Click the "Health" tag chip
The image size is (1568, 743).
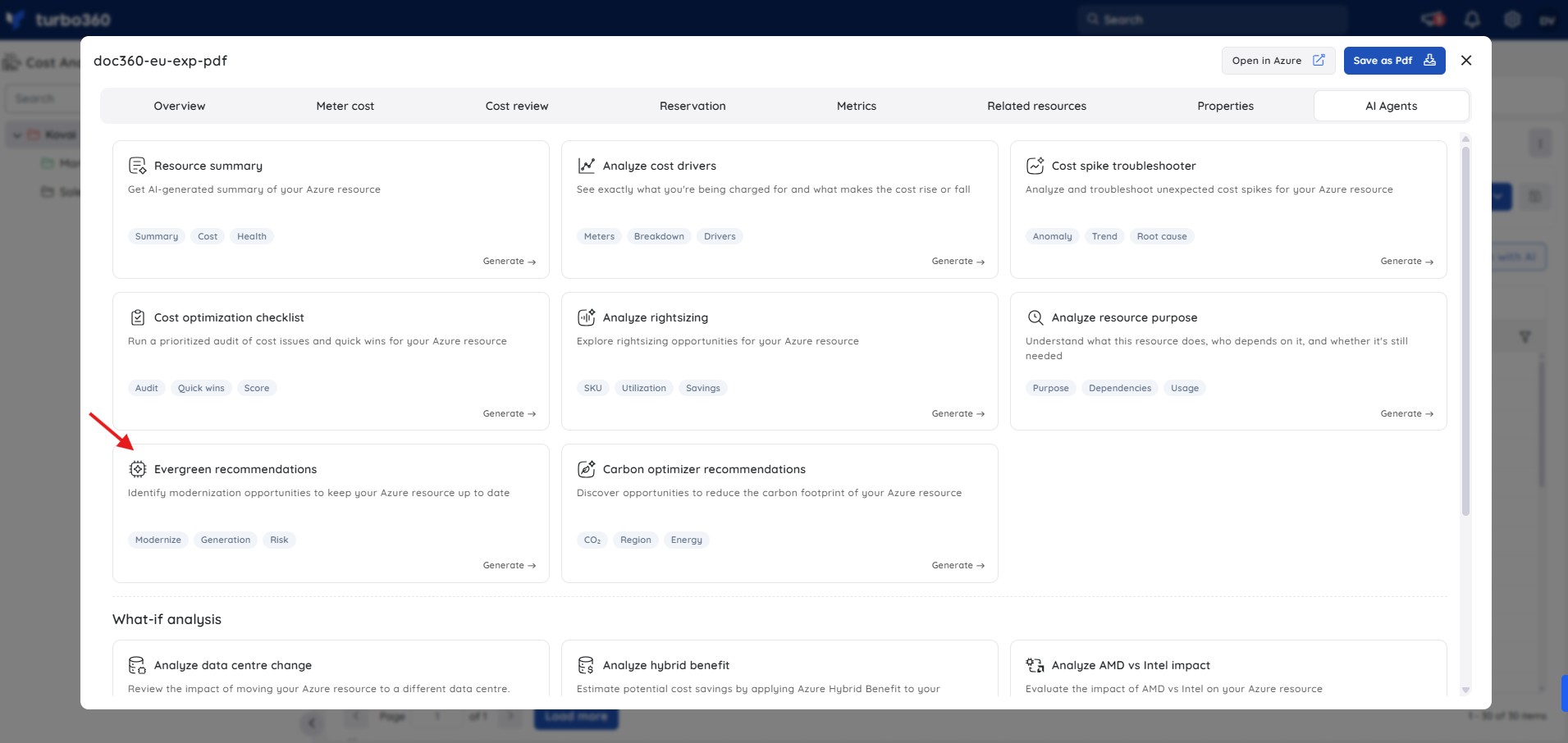tap(252, 236)
